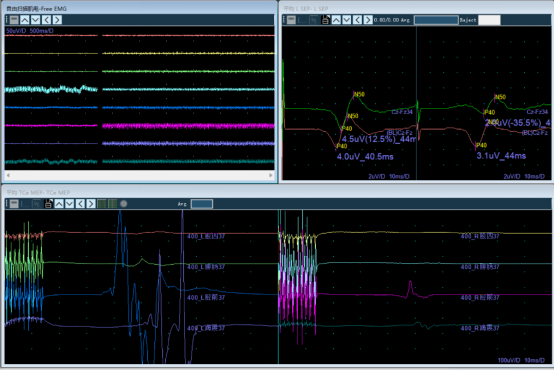The height and width of the screenshot is (370, 554).
Task: Click the first green grid icon in TCe MEP toolbar
Action: pos(102,204)
